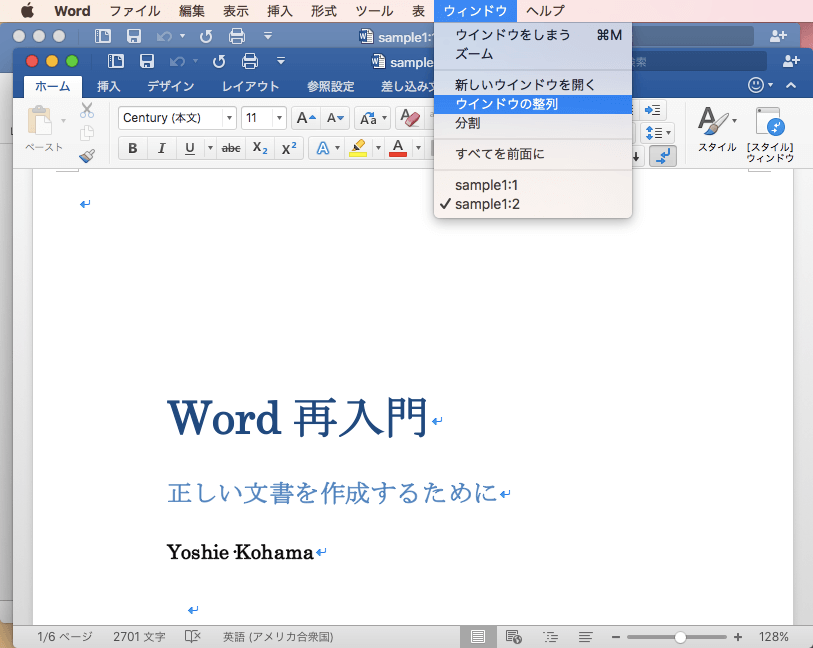
Task: Apply italic formatting with the I button
Action: [x=161, y=148]
